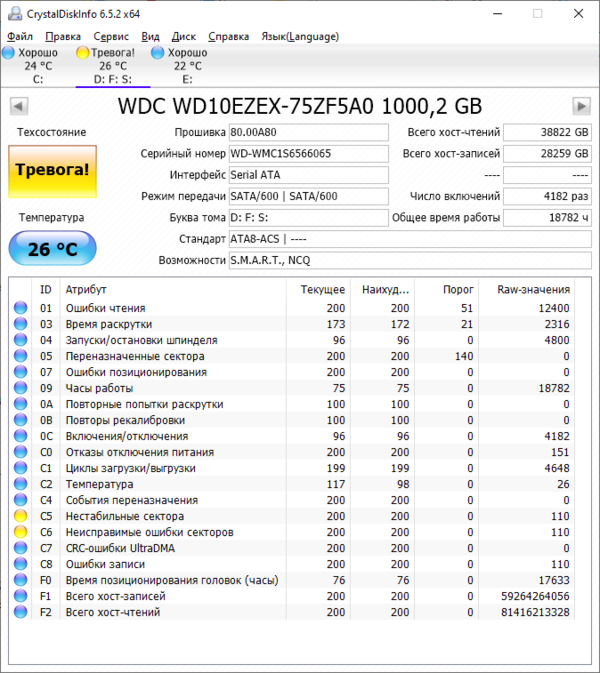600x673 pixels.
Task: Click the ID column header
Action: coord(46,290)
